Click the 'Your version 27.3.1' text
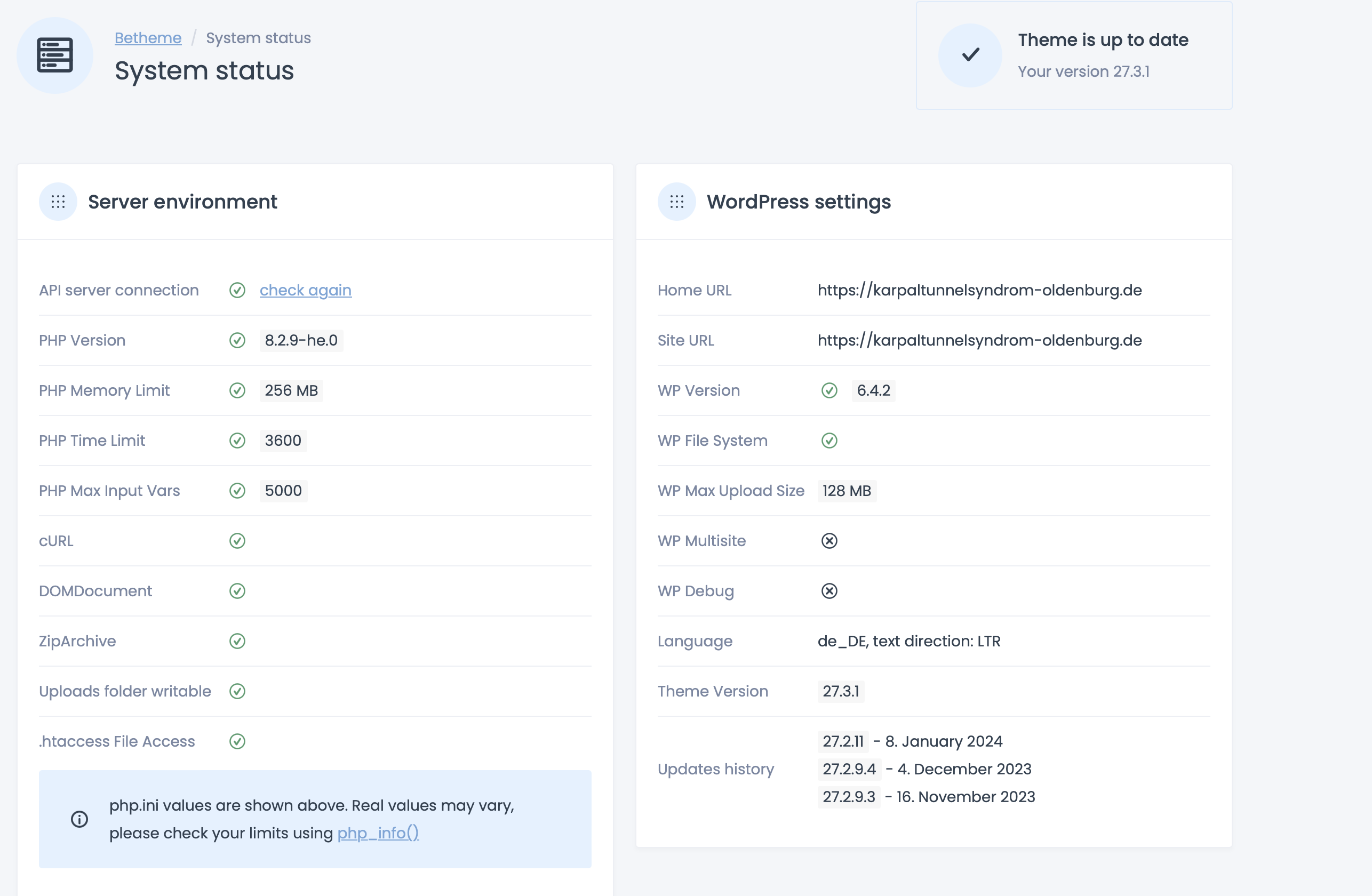Screen dimensions: 1372x896 (1084, 71)
